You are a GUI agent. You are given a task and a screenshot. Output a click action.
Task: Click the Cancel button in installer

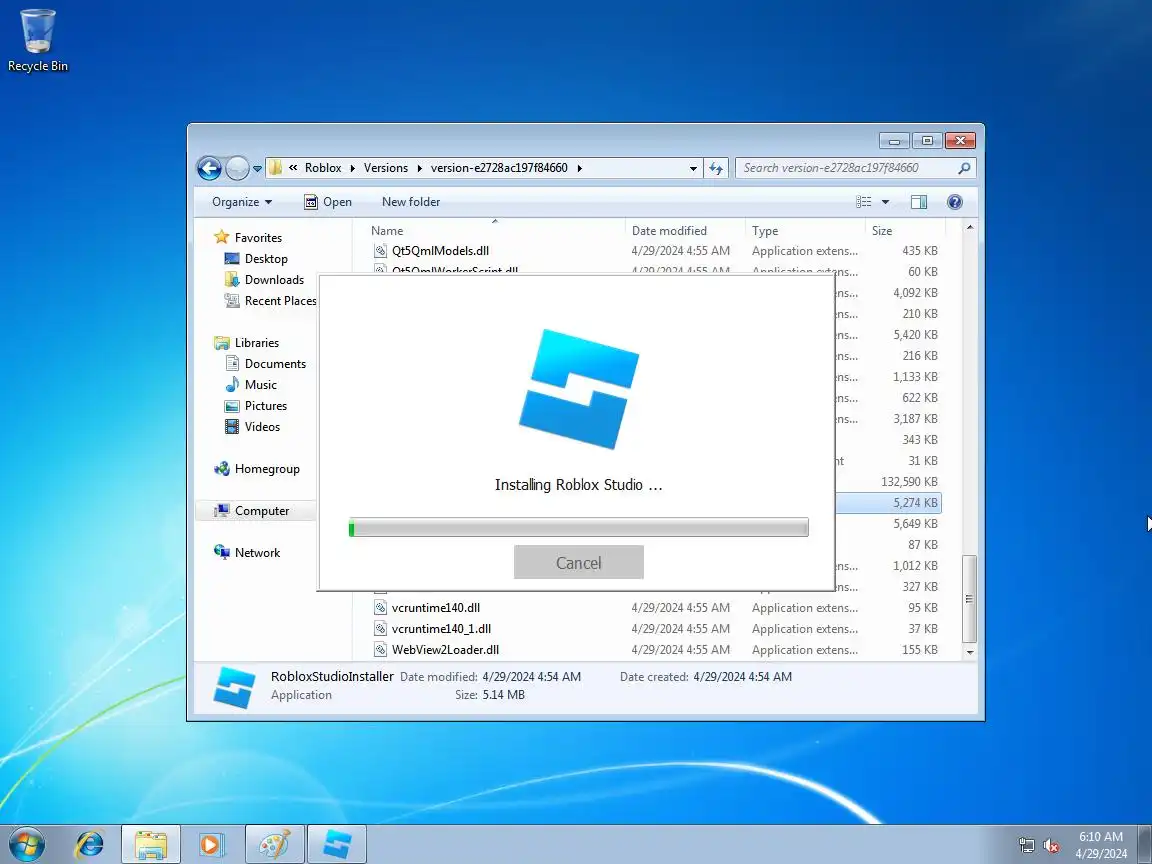point(578,562)
